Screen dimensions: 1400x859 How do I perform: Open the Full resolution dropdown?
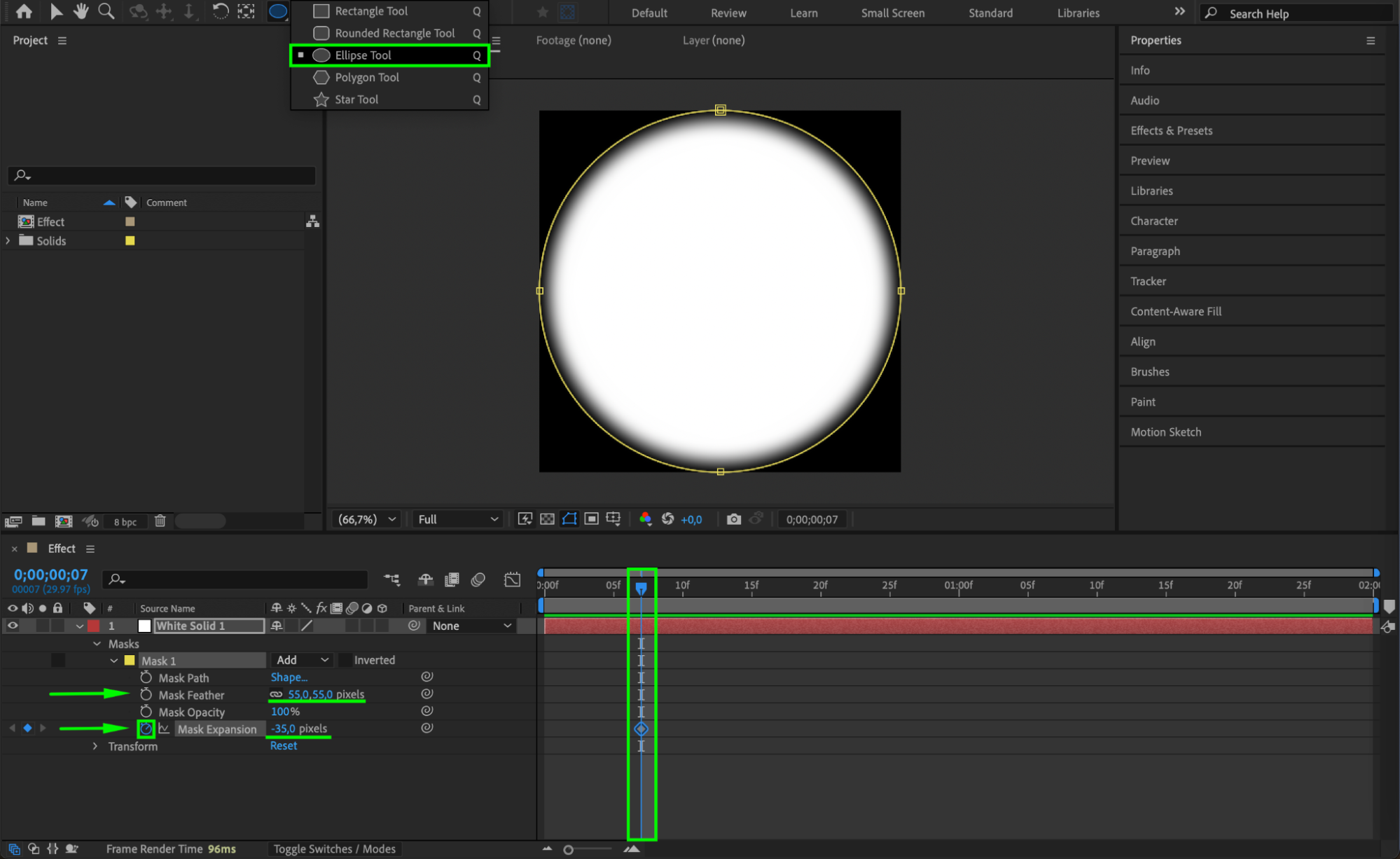click(x=458, y=519)
